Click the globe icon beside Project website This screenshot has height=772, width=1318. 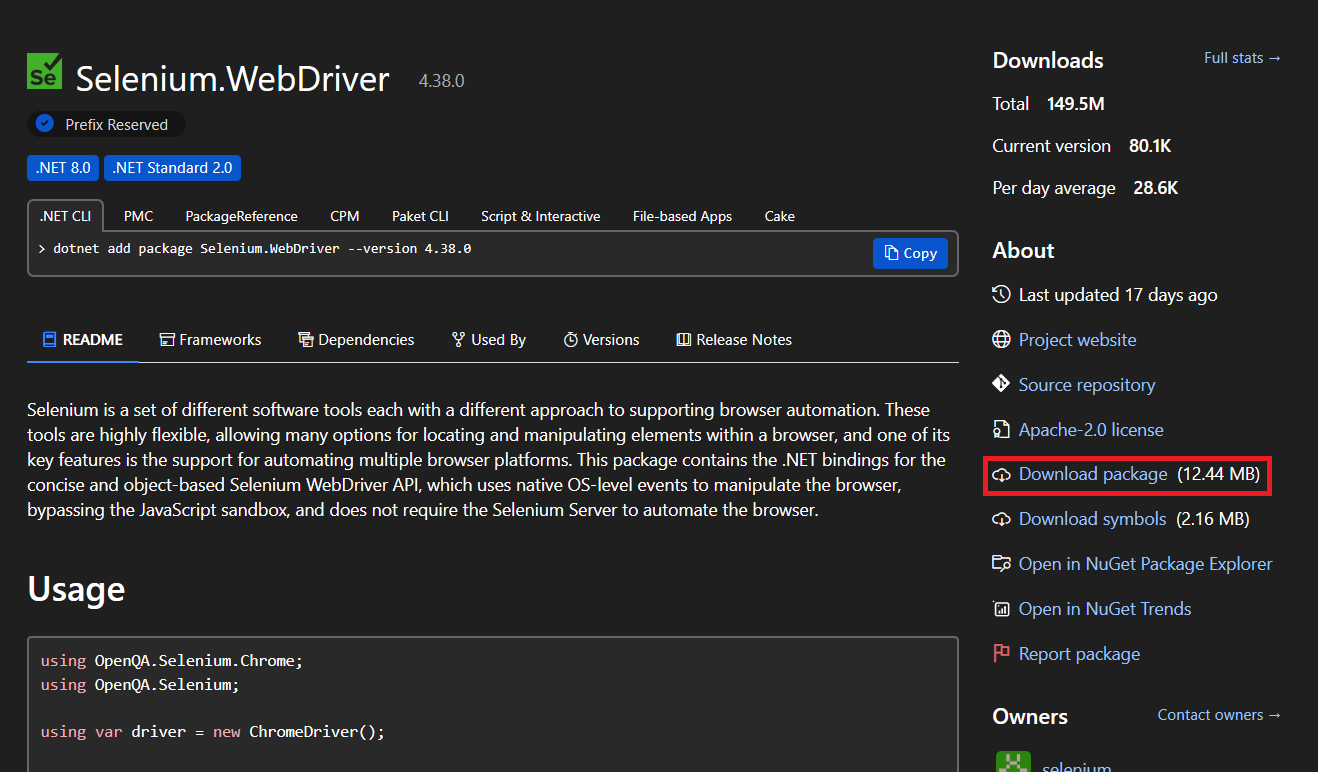(1001, 340)
